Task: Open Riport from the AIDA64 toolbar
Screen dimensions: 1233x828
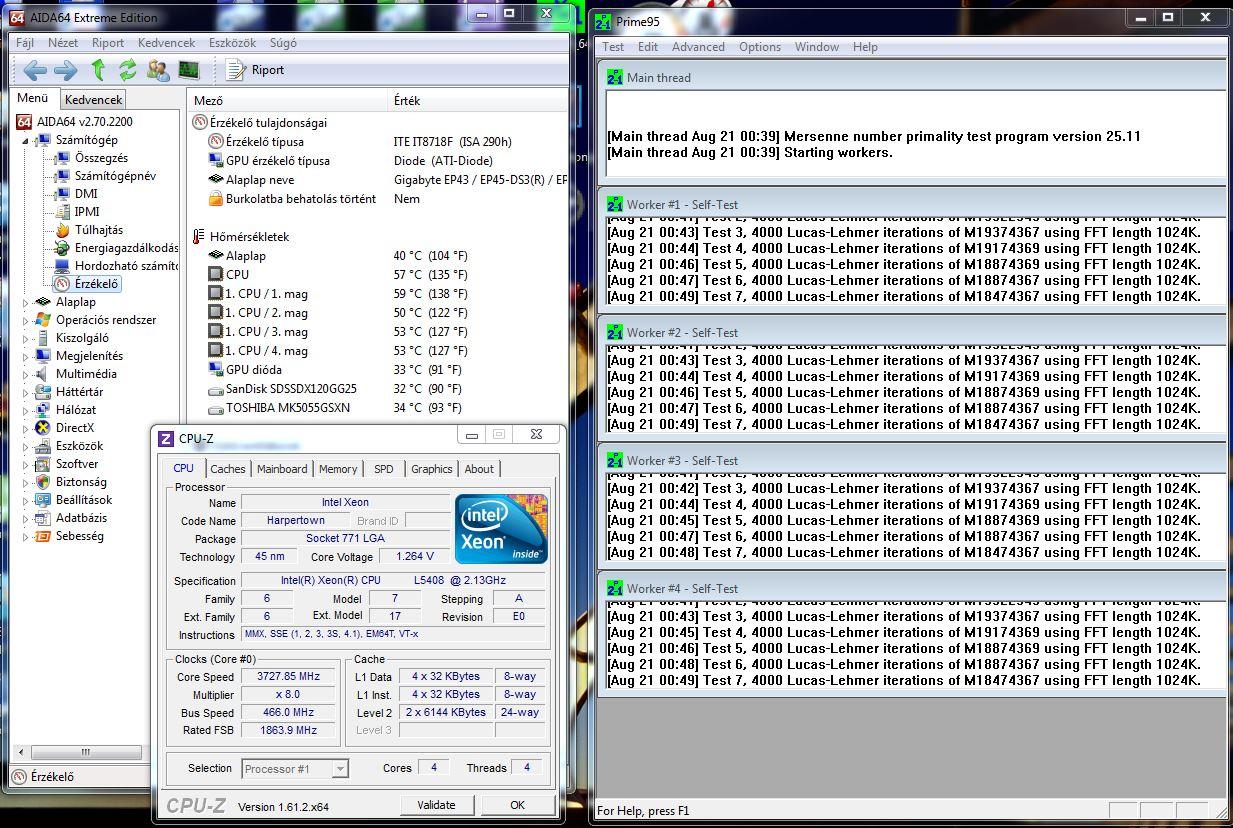Action: point(256,70)
